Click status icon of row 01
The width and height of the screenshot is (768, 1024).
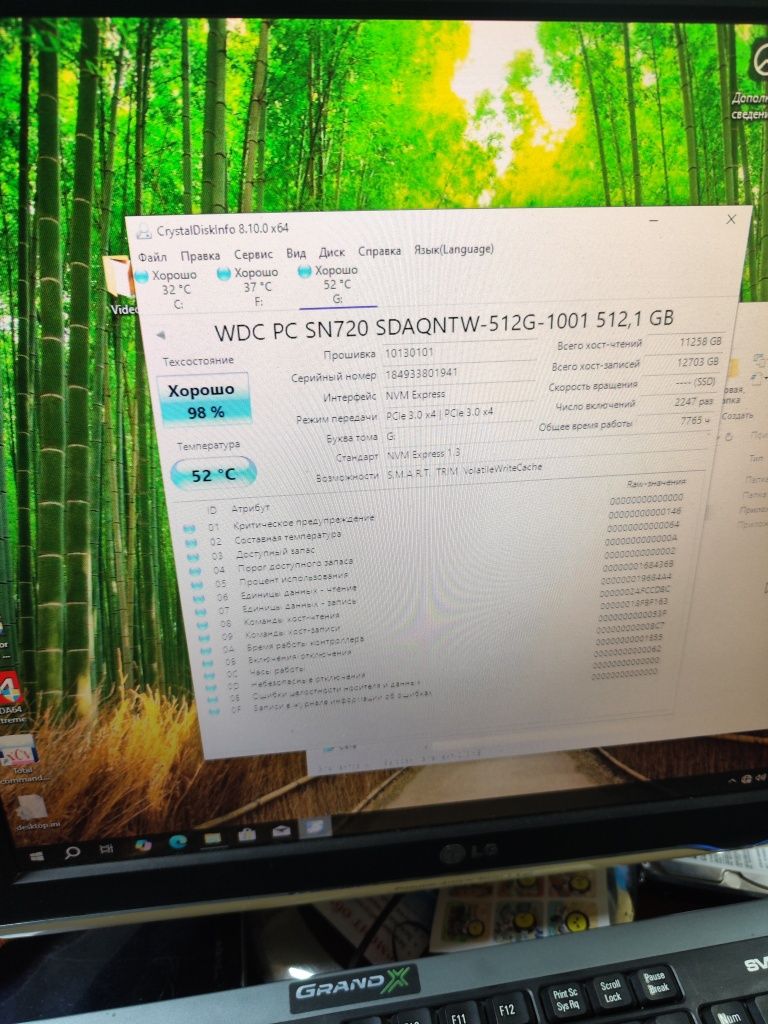(189, 528)
